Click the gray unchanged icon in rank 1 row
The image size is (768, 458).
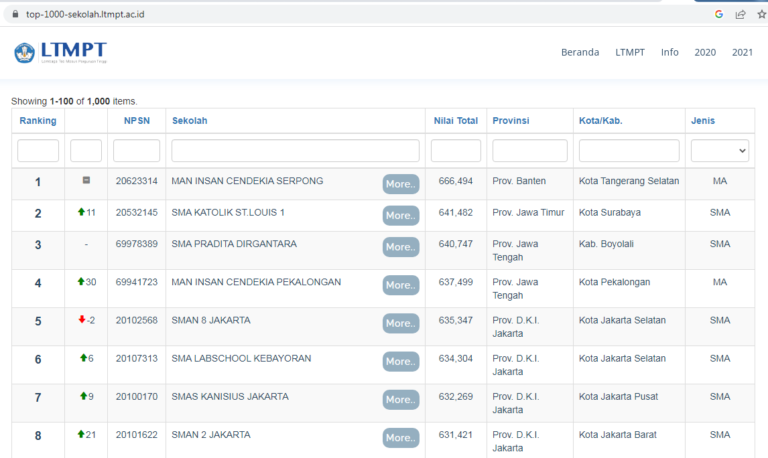[x=86, y=181]
